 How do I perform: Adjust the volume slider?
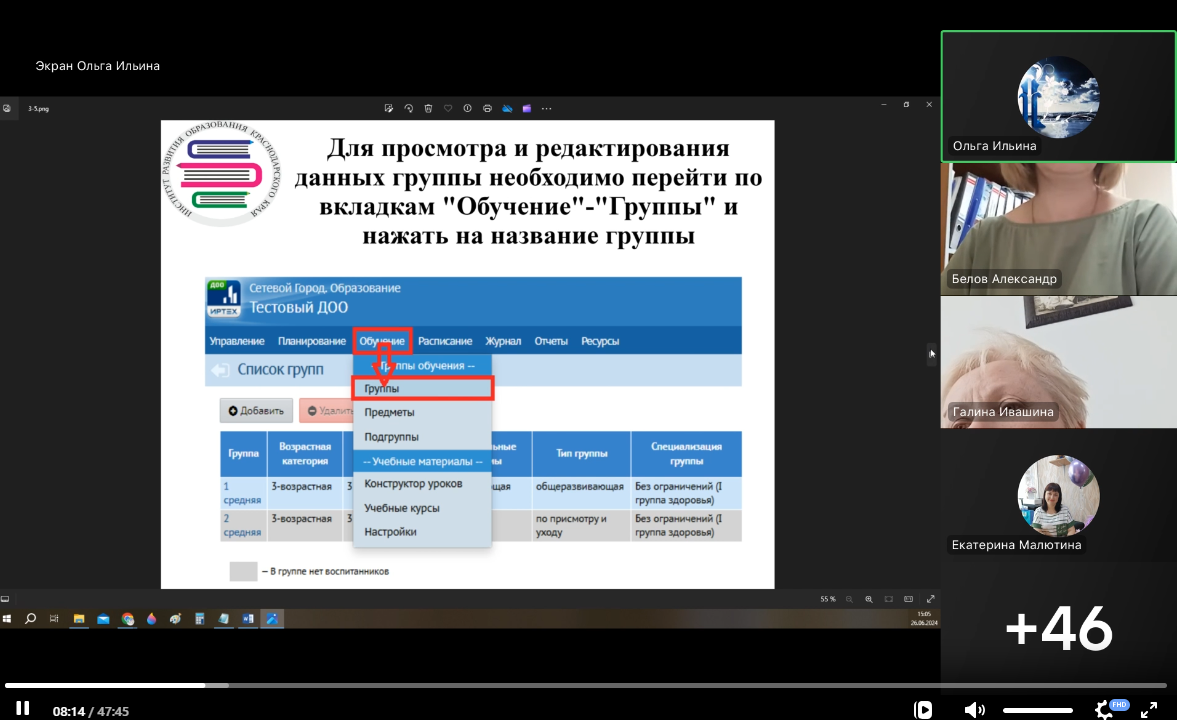click(x=1040, y=710)
